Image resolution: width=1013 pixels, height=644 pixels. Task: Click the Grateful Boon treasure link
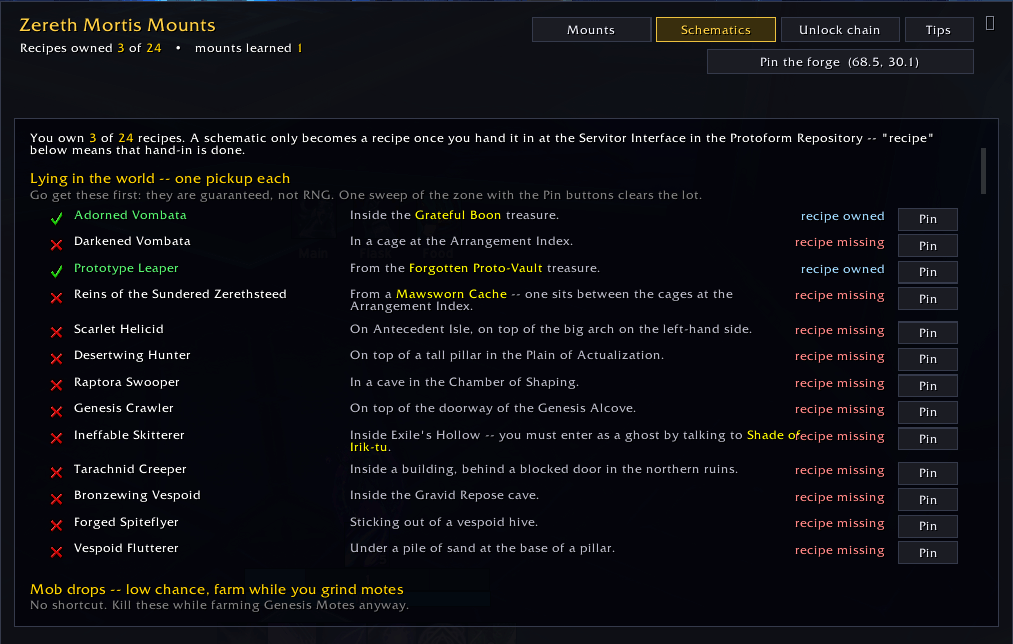point(457,214)
